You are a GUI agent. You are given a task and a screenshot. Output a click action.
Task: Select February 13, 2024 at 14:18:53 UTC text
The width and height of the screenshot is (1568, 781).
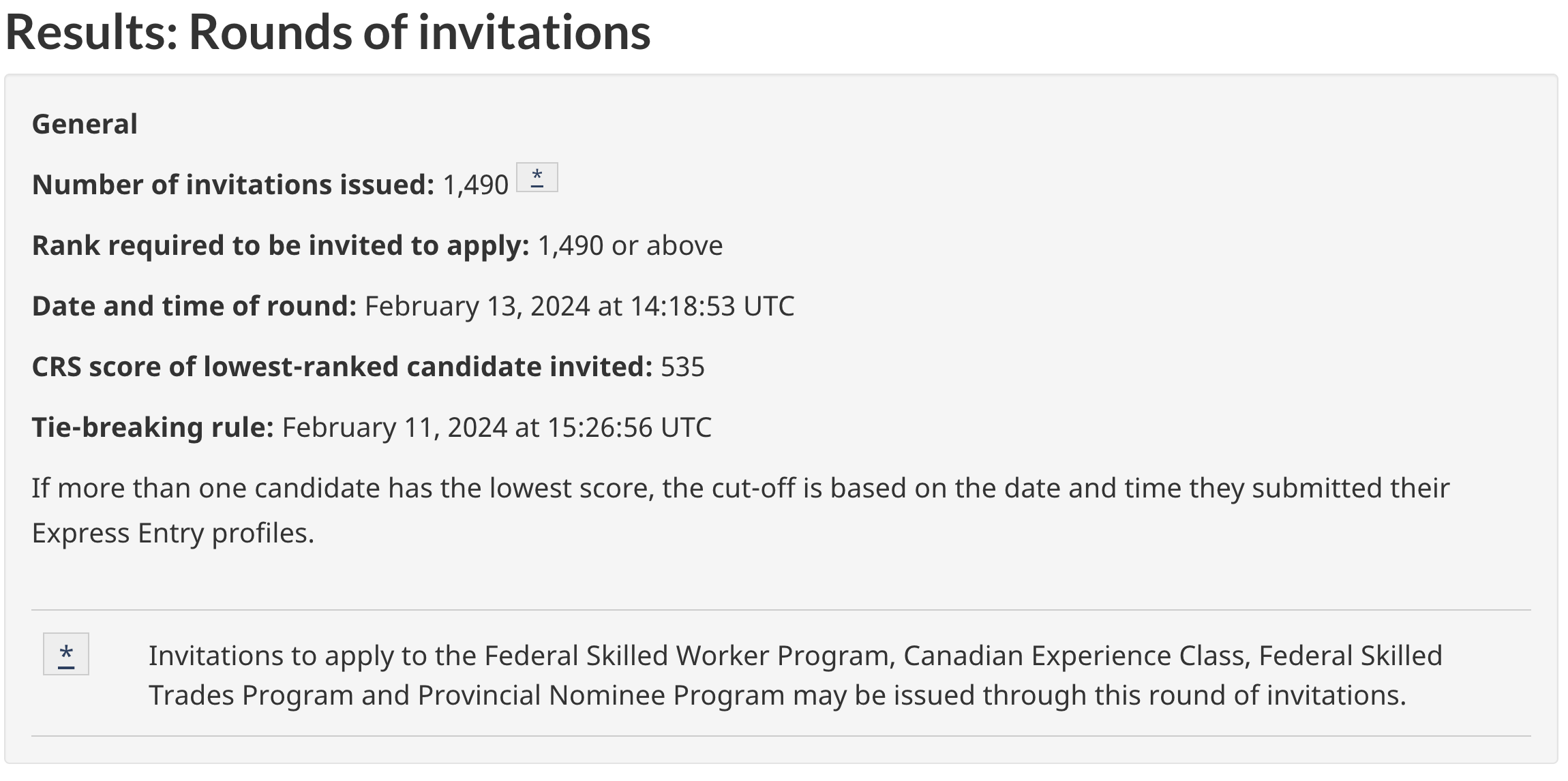pyautogui.click(x=579, y=306)
